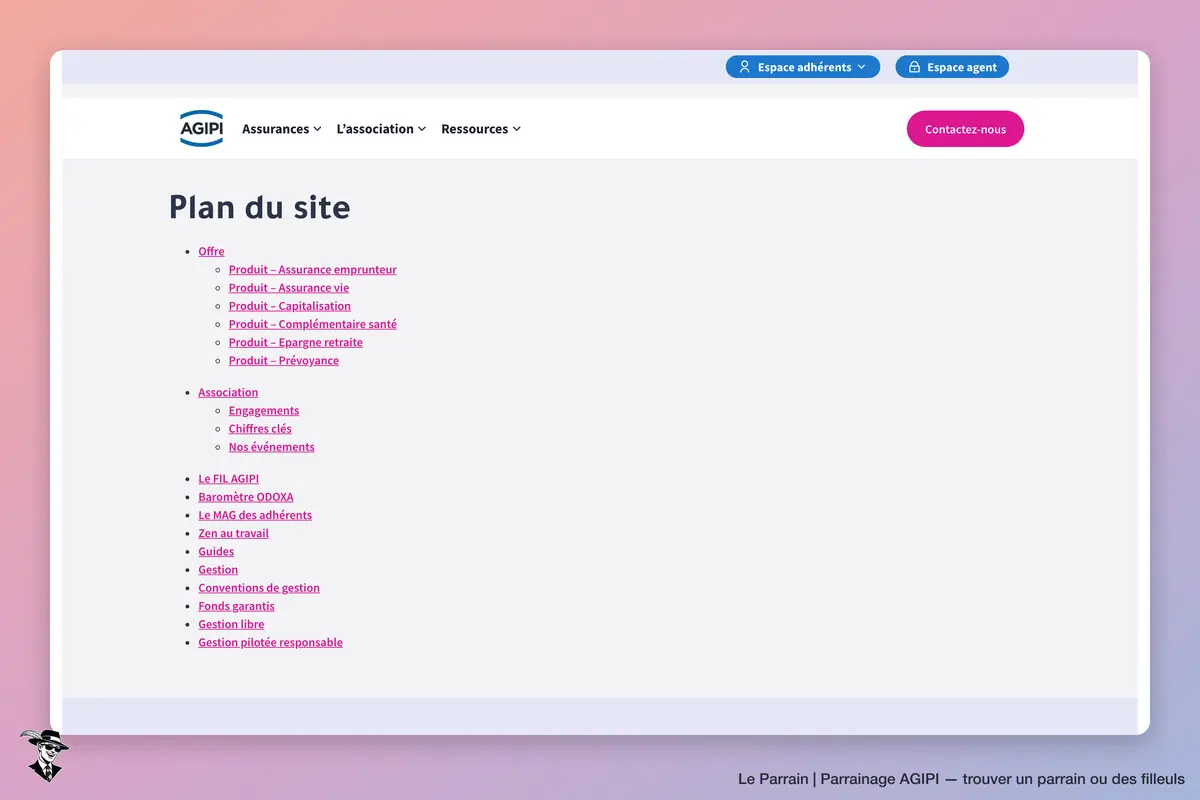Open the Chiffres clés link
The image size is (1200, 800).
point(260,429)
